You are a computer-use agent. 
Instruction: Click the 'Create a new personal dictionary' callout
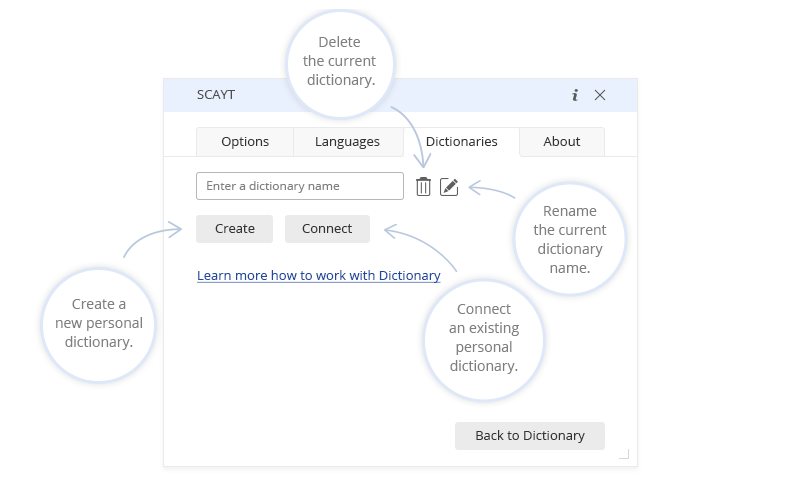click(99, 323)
